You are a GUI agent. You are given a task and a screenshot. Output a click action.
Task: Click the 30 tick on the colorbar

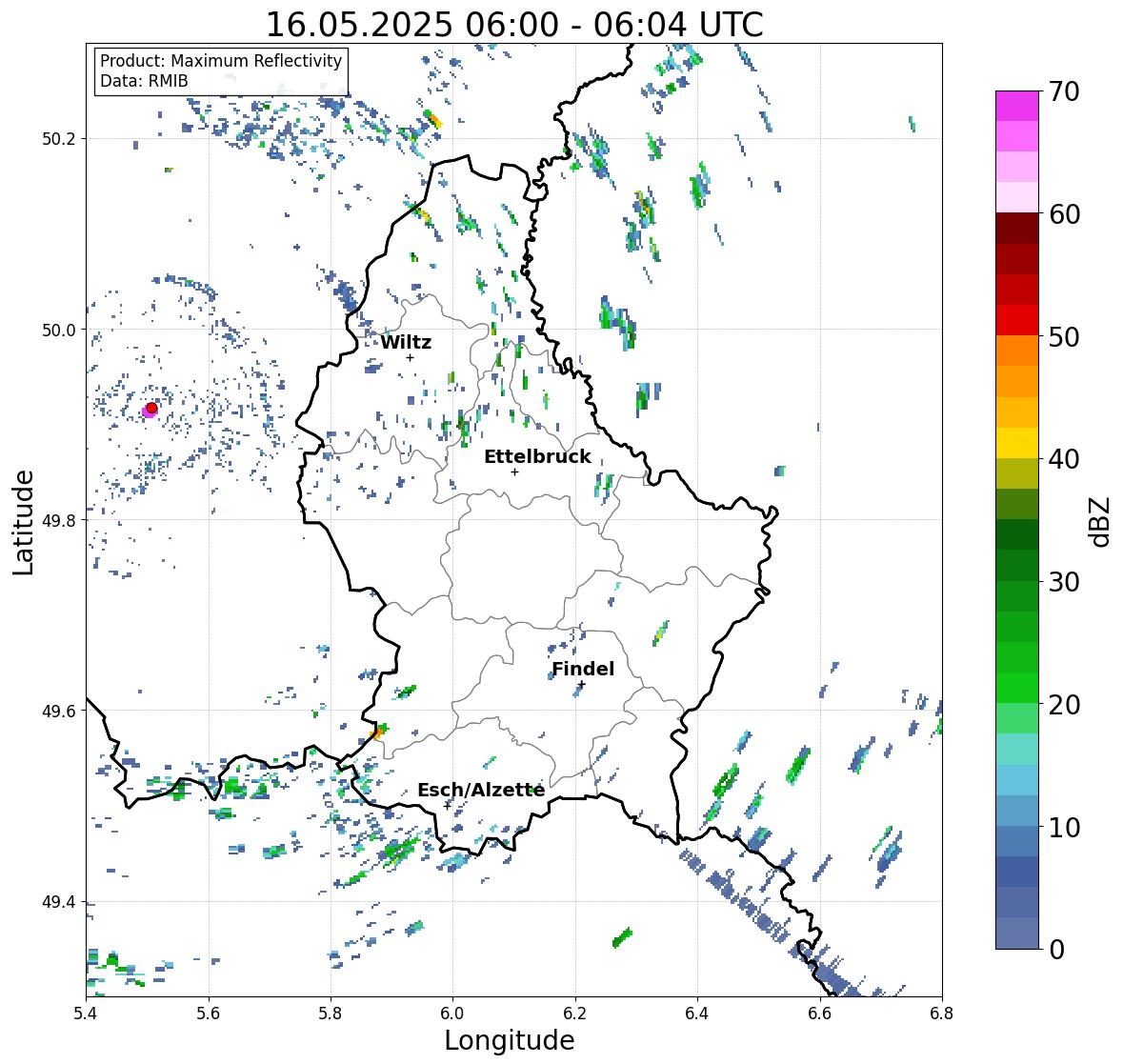1064,581
